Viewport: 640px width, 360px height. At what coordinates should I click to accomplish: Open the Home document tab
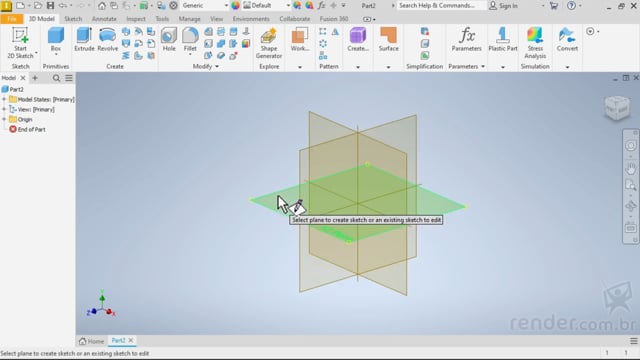coord(92,341)
